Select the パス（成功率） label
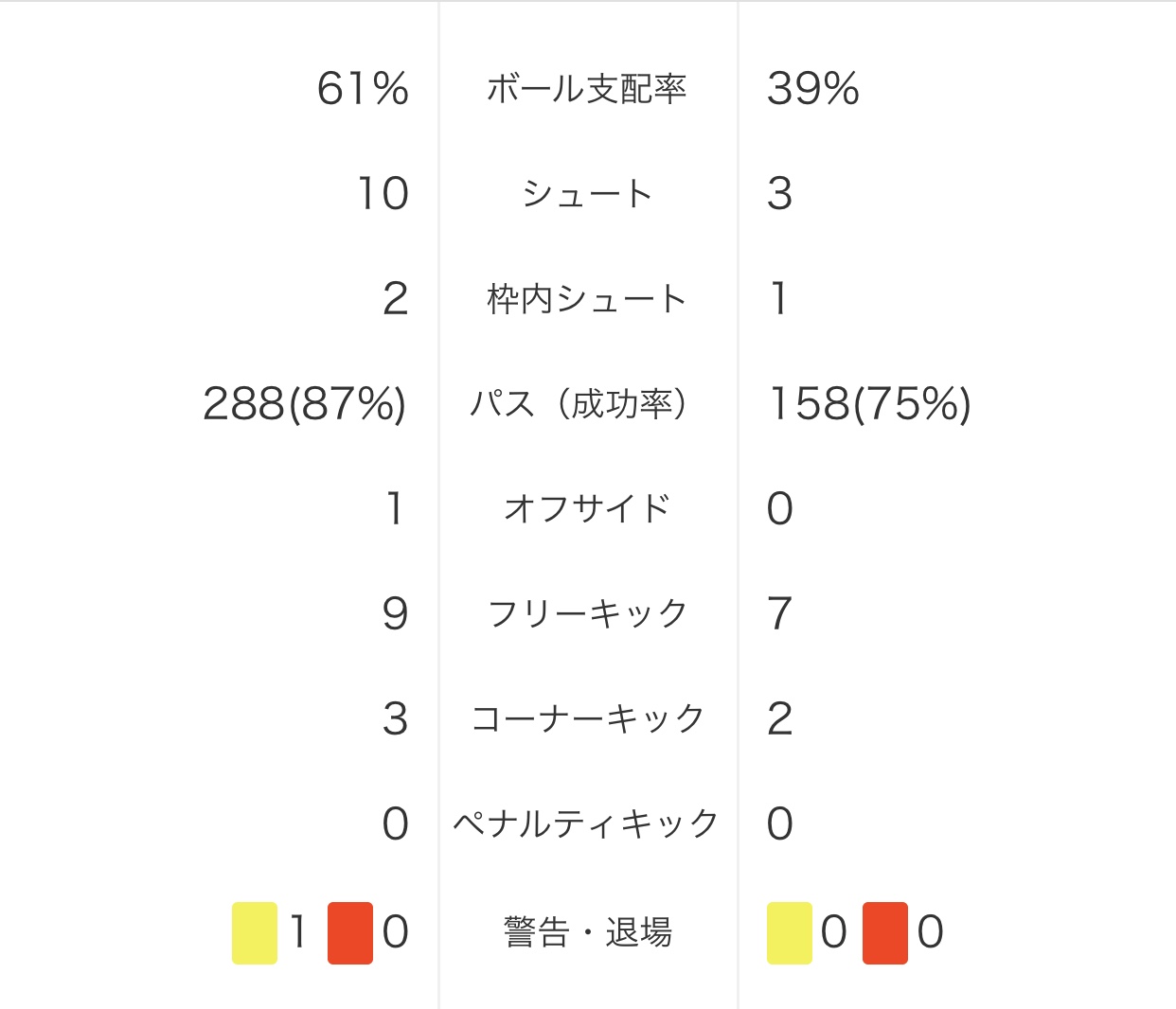 579,404
